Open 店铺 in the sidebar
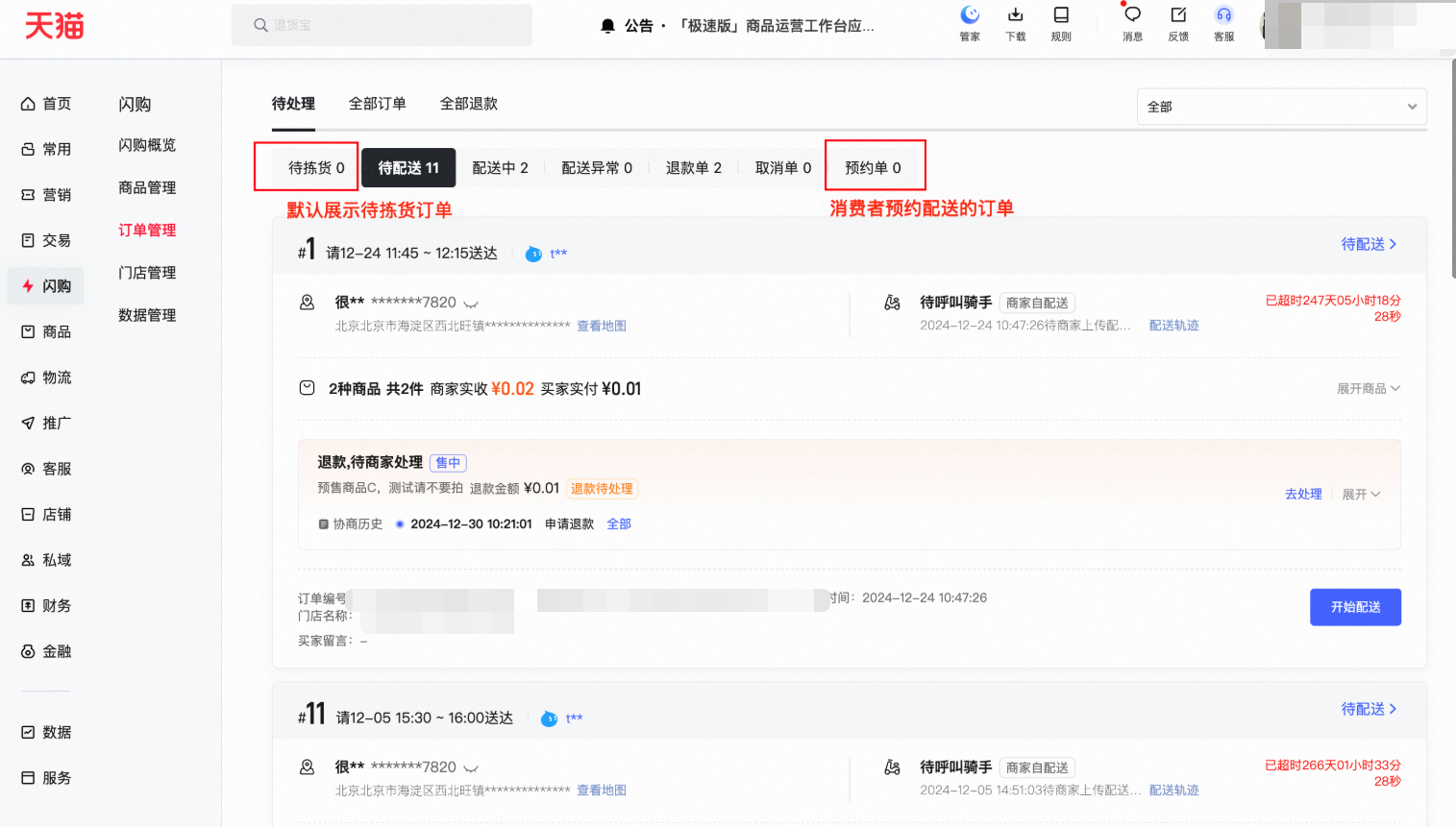1456x827 pixels. click(x=46, y=514)
